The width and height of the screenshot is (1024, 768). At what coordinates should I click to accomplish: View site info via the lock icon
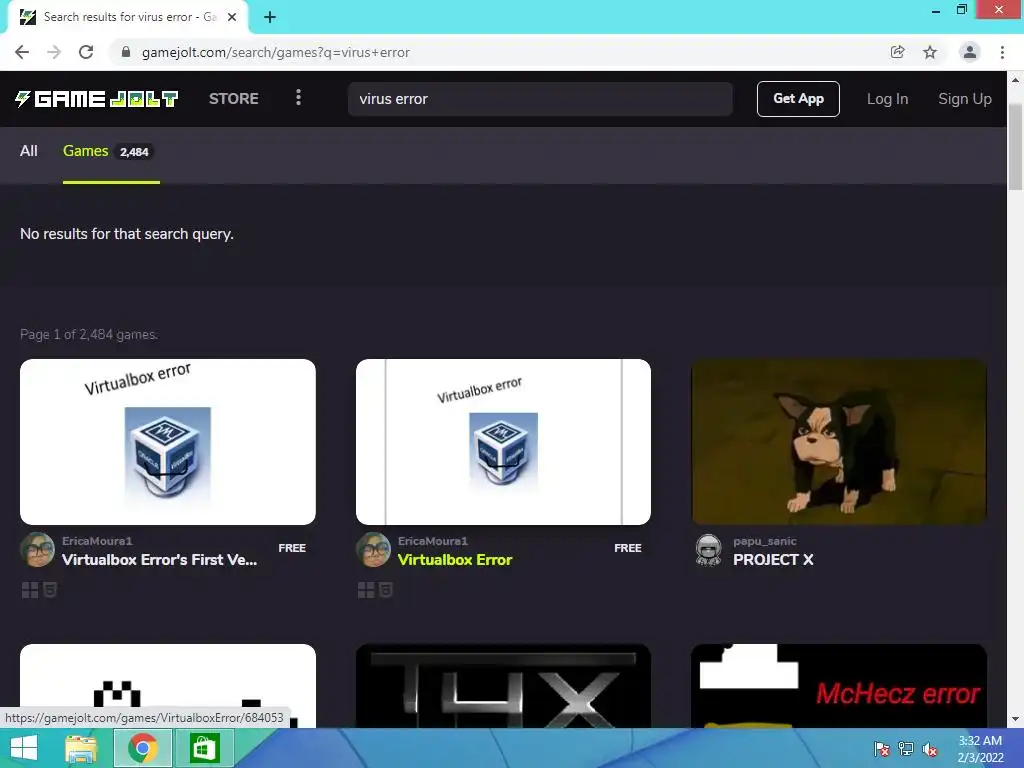pyautogui.click(x=125, y=52)
